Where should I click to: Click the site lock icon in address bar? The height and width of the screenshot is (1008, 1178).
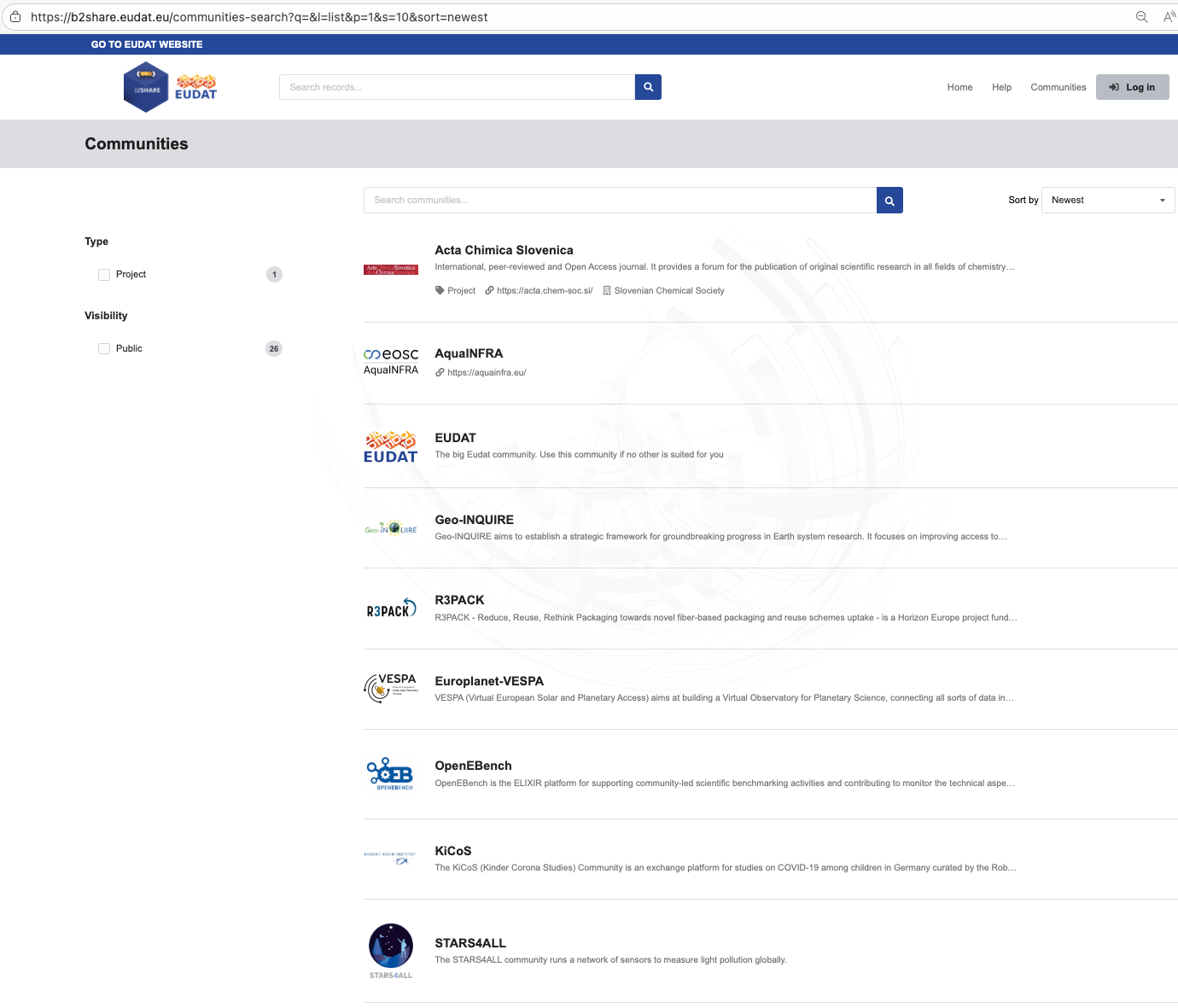(x=15, y=17)
